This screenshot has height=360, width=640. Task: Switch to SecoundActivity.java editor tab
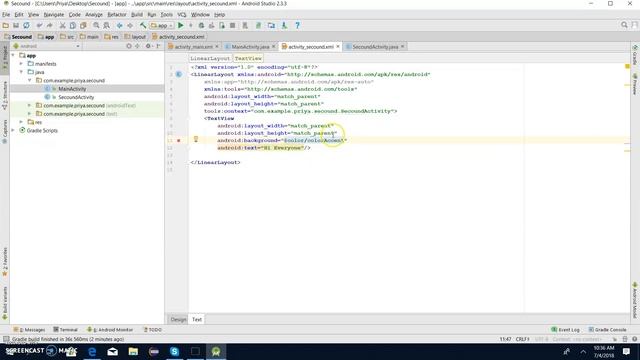click(375, 47)
